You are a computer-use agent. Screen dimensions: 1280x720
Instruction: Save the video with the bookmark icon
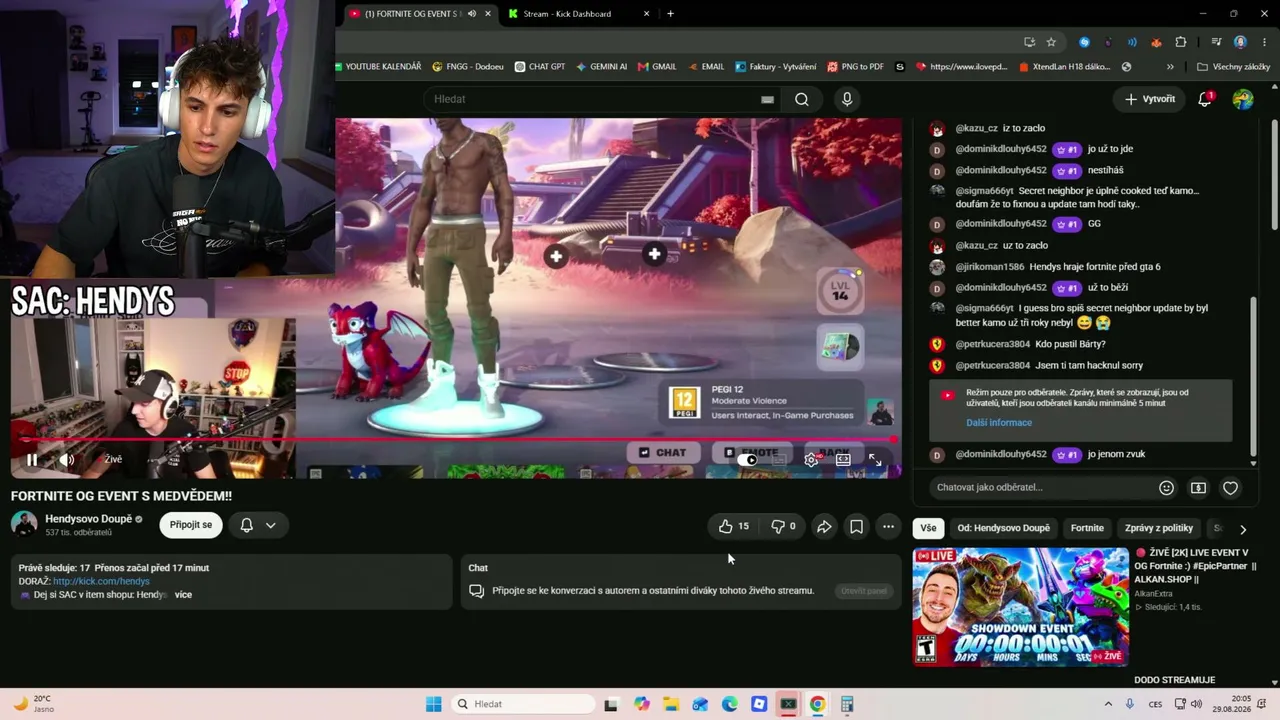856,526
